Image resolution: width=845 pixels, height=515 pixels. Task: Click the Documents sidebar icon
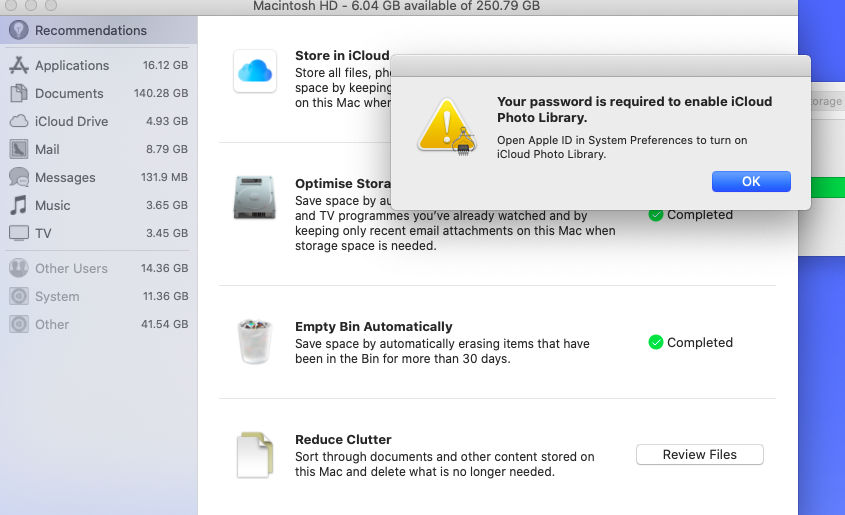(x=18, y=93)
